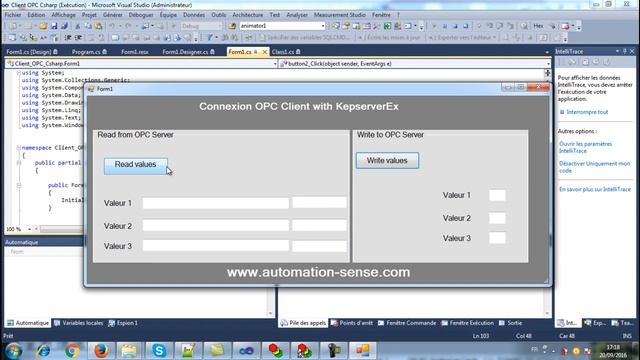Click the Read values button
Viewport: 640px width, 360px height.
(x=136, y=166)
